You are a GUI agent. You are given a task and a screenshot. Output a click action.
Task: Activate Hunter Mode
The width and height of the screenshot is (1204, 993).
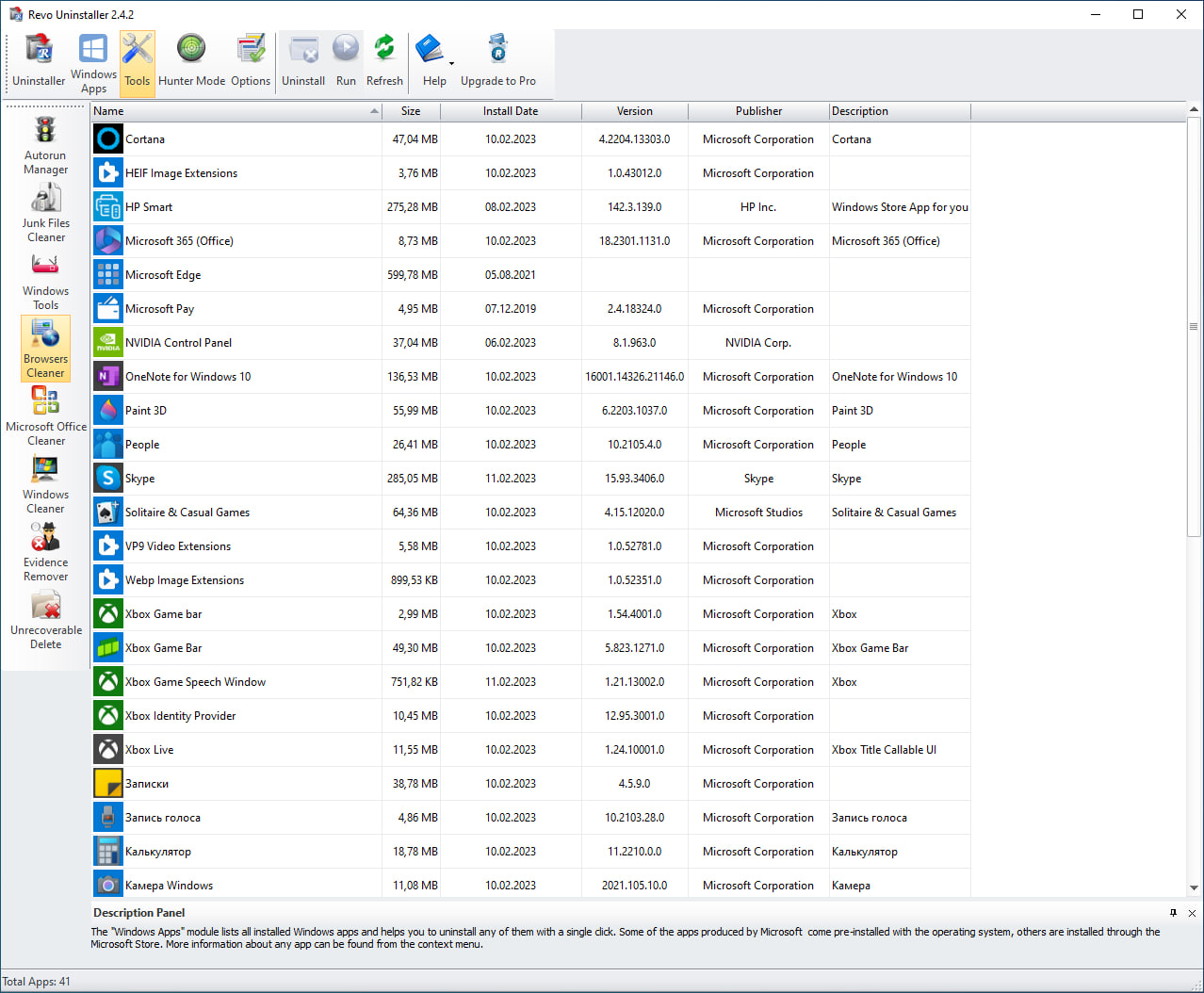191,62
